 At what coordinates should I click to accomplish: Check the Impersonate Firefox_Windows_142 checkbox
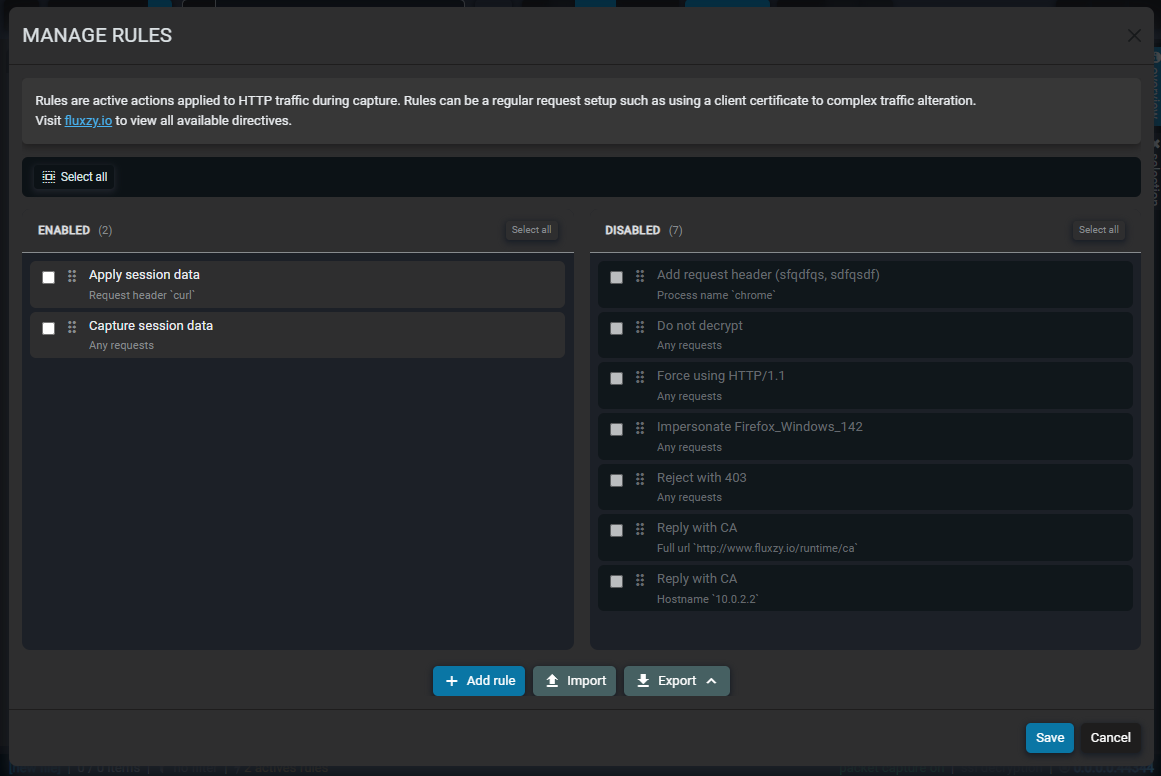616,429
